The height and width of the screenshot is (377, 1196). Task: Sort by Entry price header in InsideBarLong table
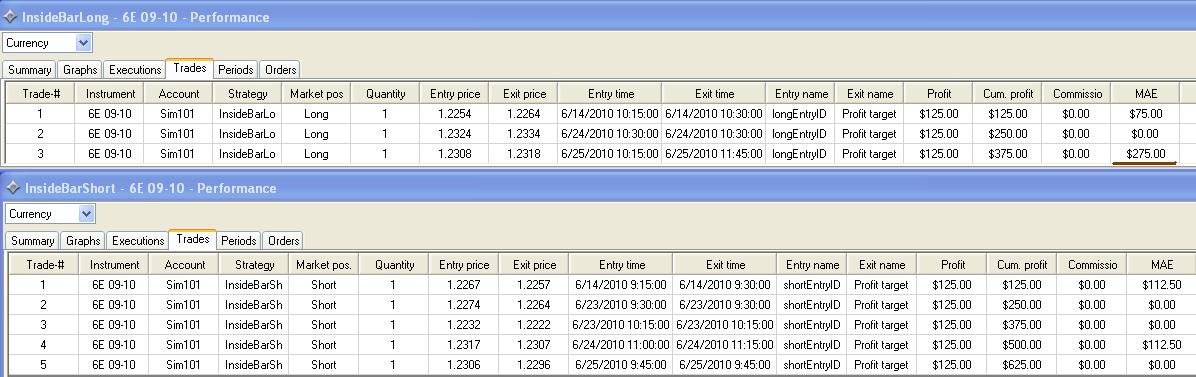point(455,94)
